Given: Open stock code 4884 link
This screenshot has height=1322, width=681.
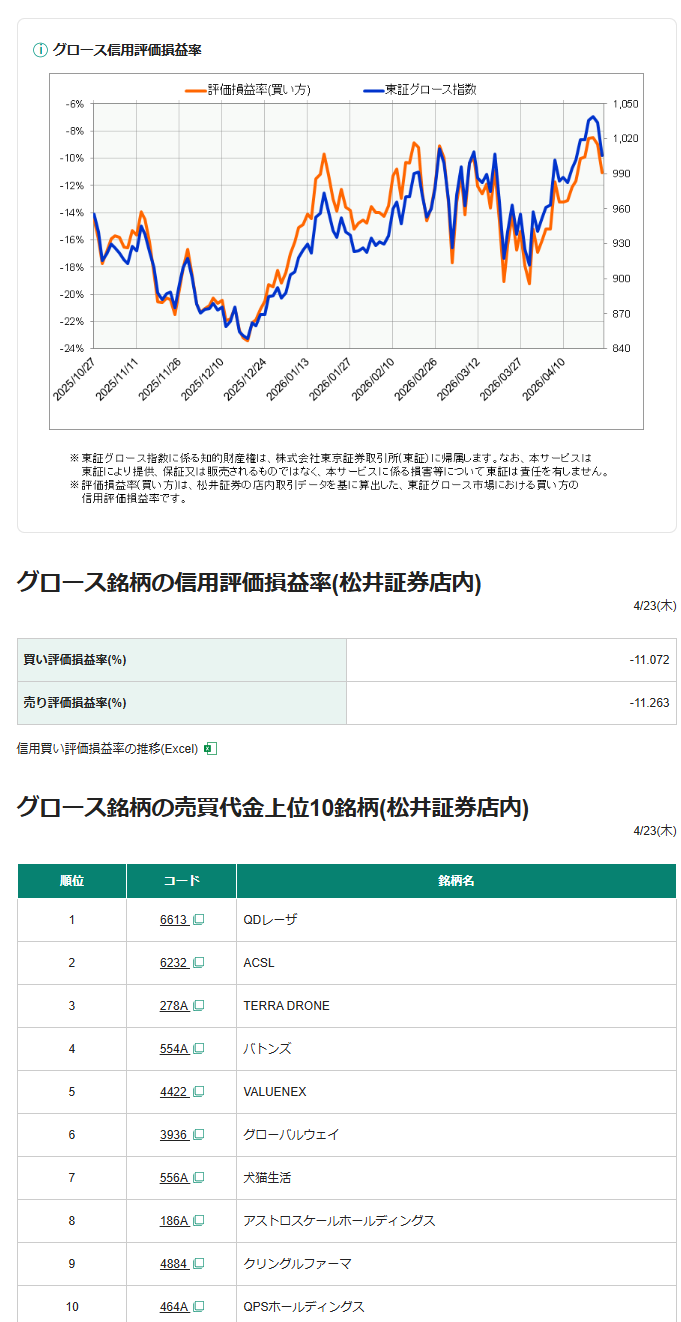Looking at the screenshot, I should (173, 1264).
